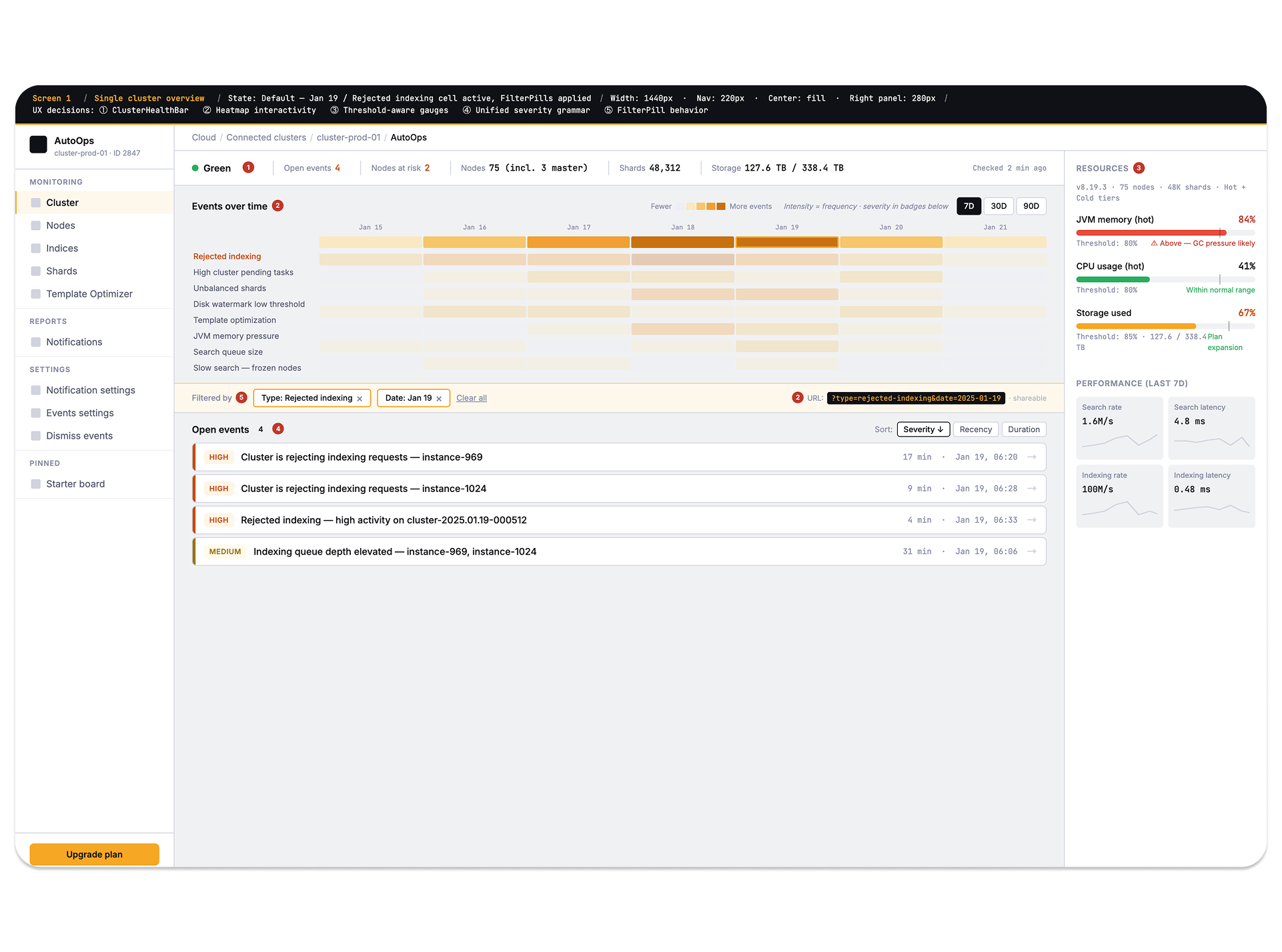This screenshot has width=1282, height=952.
Task: Click the Upgrade plan button
Action: 93,854
